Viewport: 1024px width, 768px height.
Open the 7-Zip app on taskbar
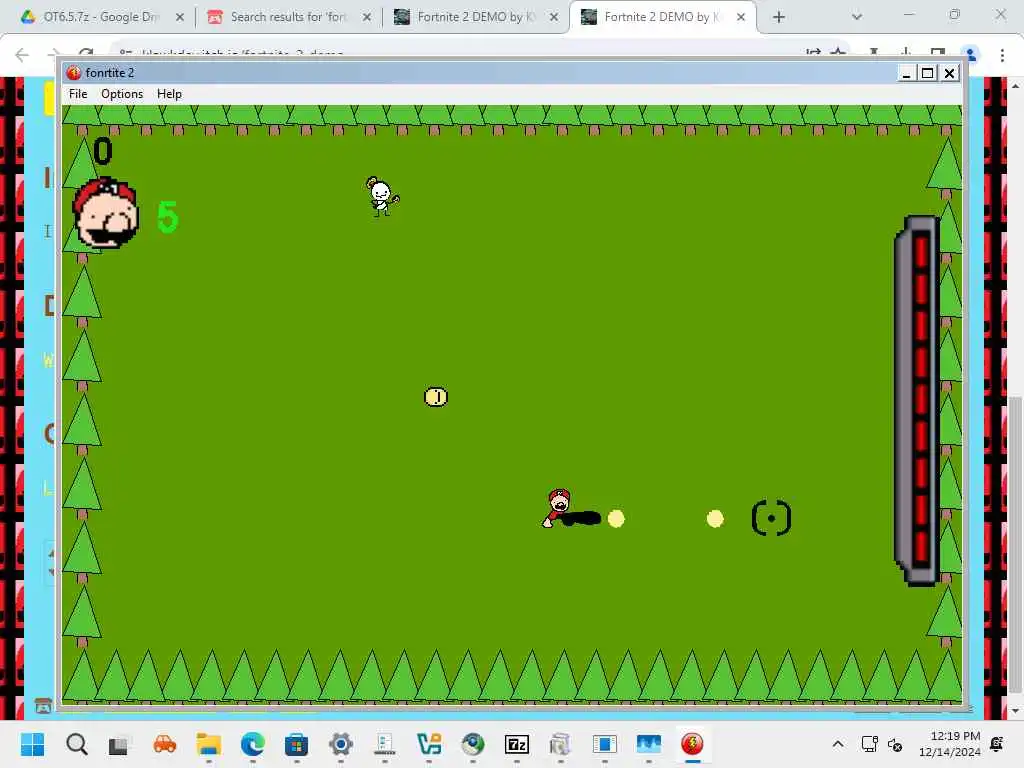pyautogui.click(x=517, y=744)
